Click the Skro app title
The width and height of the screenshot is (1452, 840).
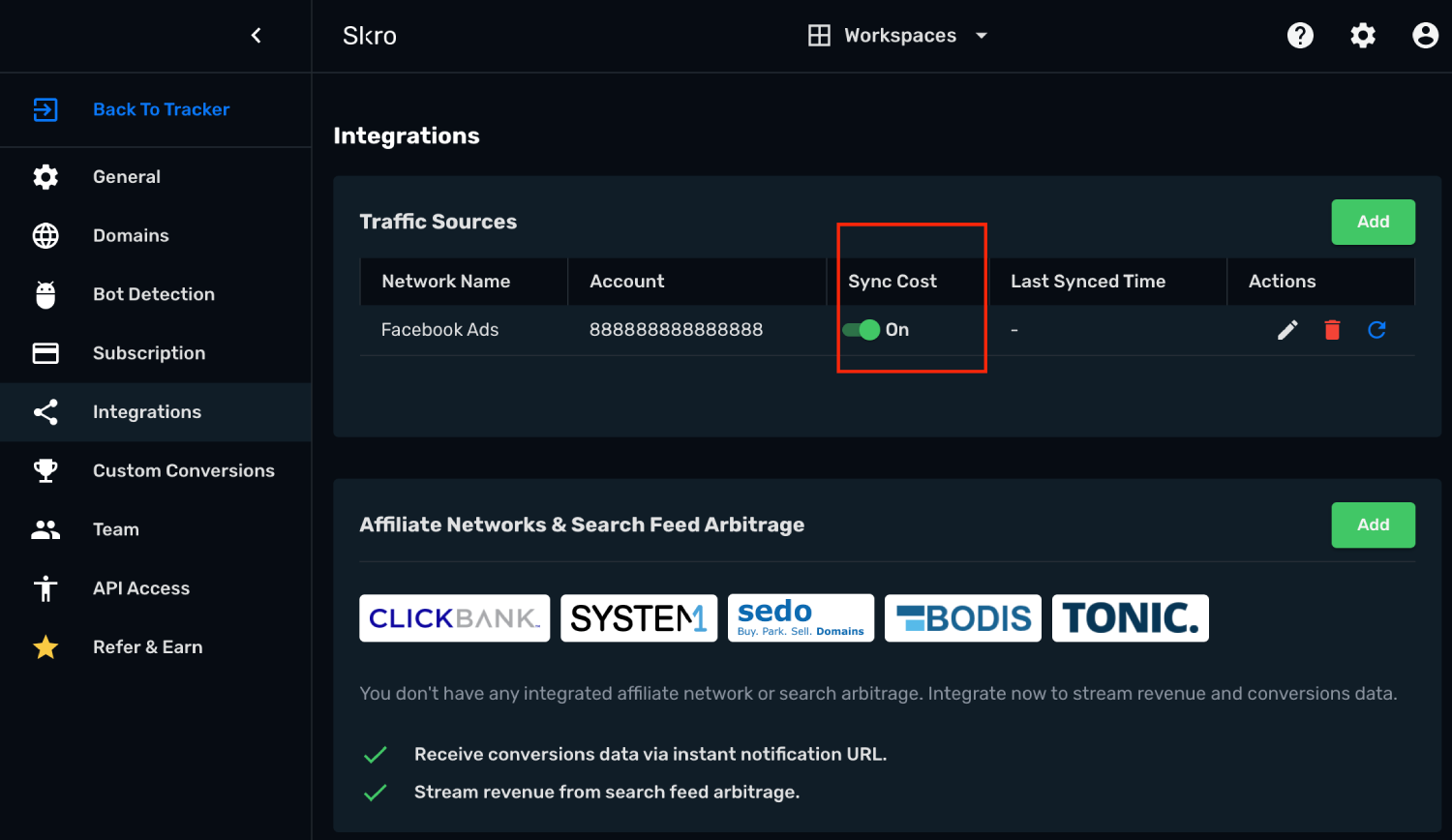(x=370, y=36)
